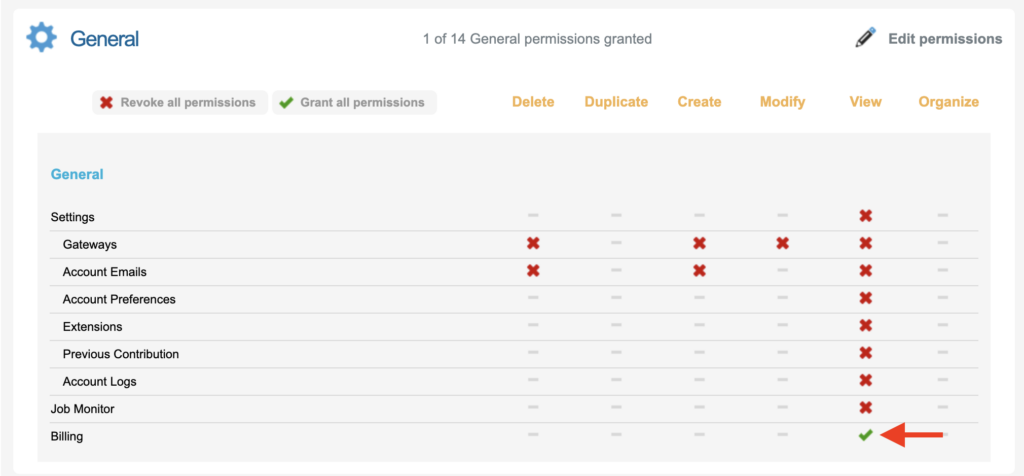The image size is (1024, 476).
Task: Select the Delete column header
Action: [x=533, y=102]
